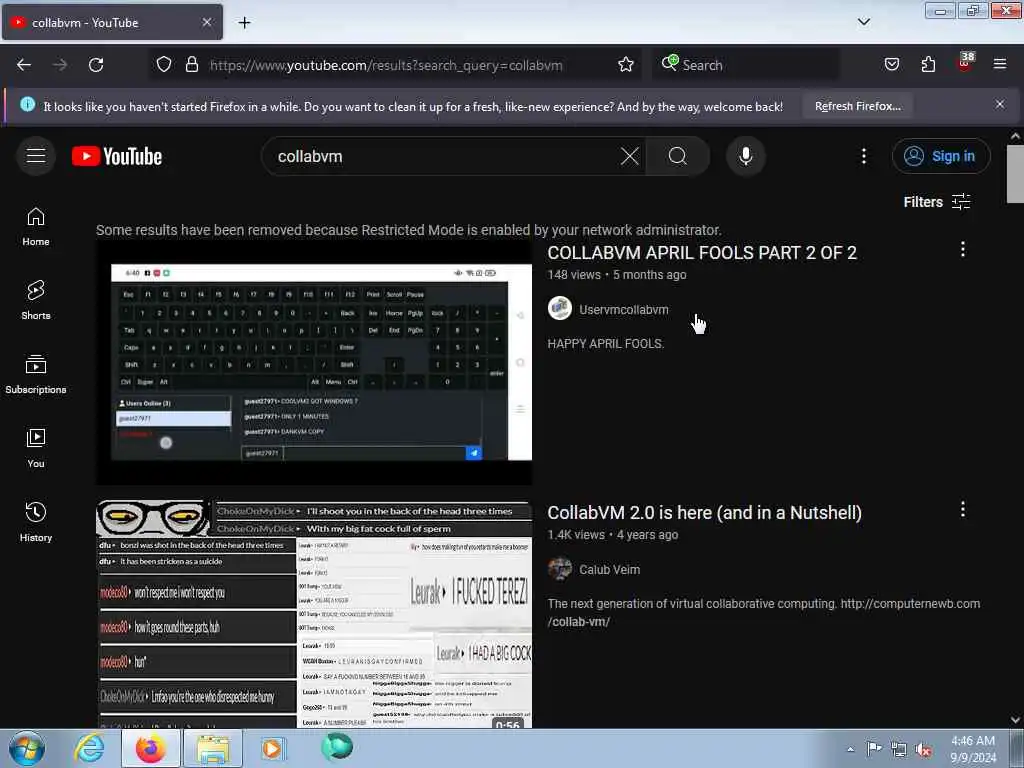Open COLLABVM APRIL FOOLS PART 2 video title
This screenshot has width=1024, height=768.
click(702, 253)
